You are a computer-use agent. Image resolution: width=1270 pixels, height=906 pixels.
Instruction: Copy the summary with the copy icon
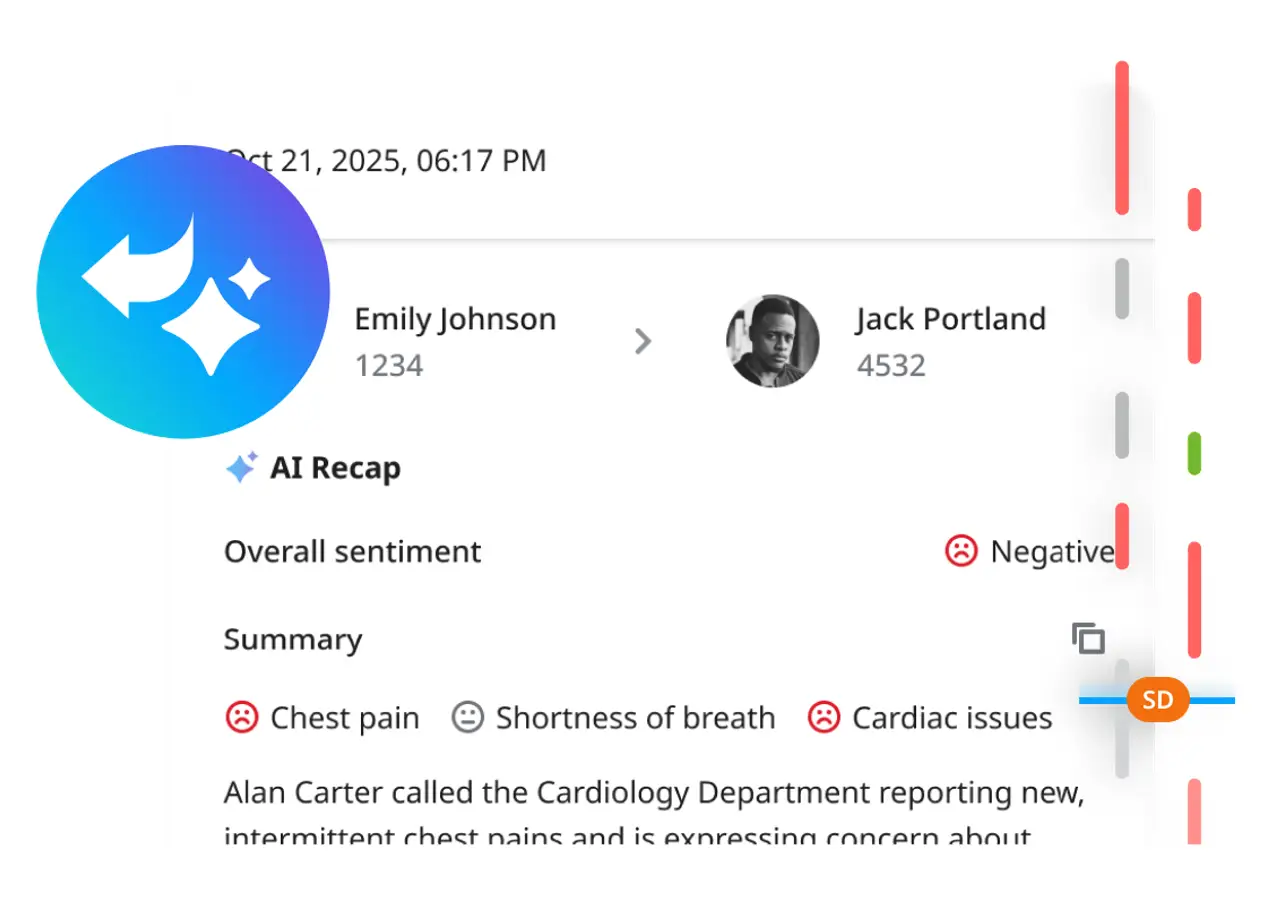click(1088, 638)
